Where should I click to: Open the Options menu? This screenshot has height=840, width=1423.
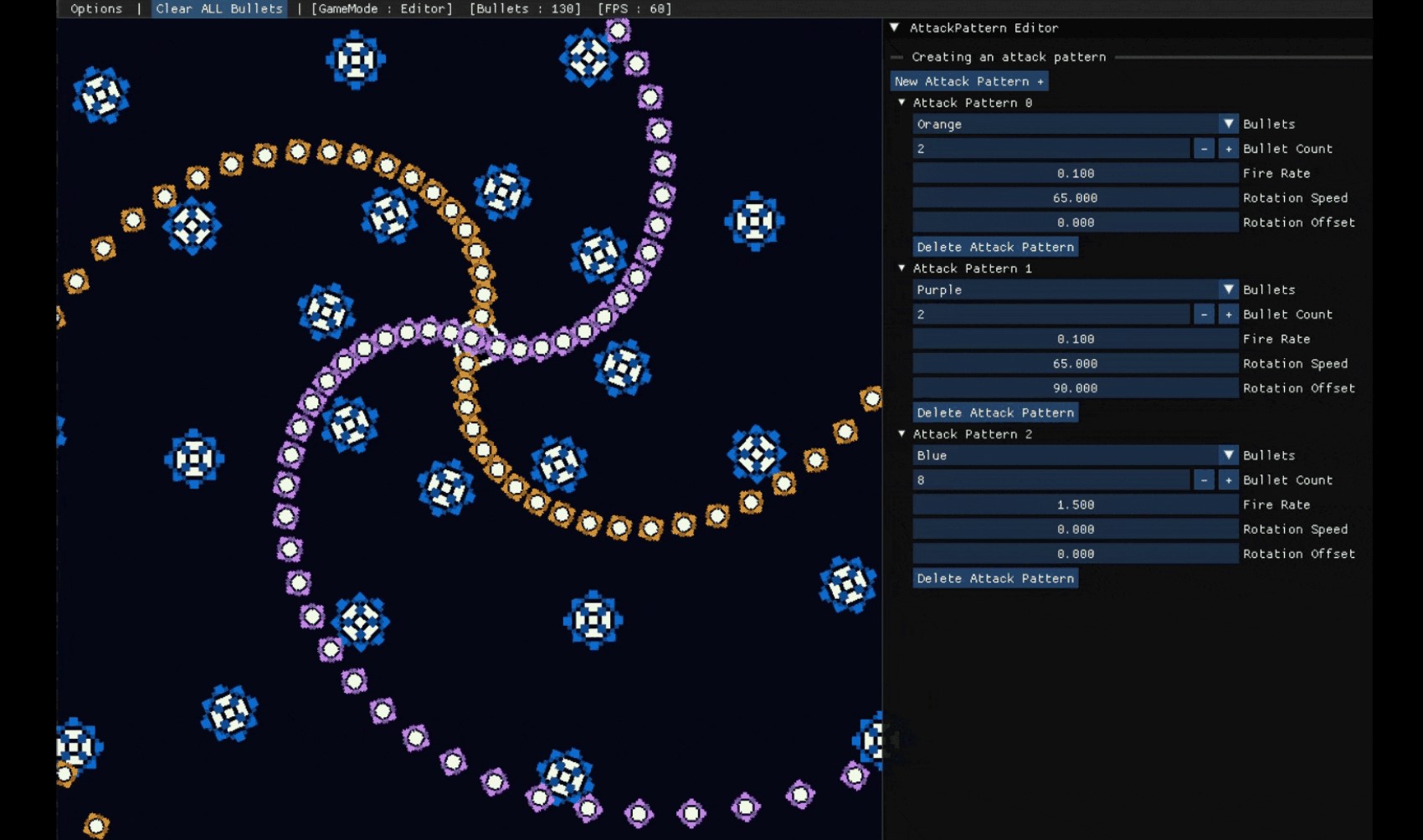(96, 8)
